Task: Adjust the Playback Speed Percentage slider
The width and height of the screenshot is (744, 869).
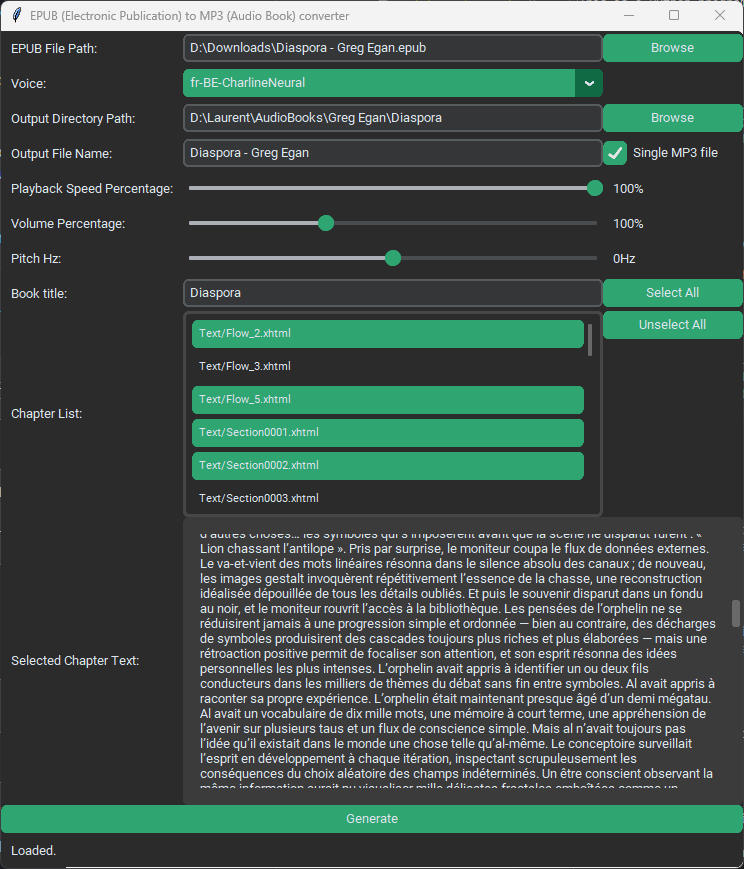Action: tap(594, 187)
